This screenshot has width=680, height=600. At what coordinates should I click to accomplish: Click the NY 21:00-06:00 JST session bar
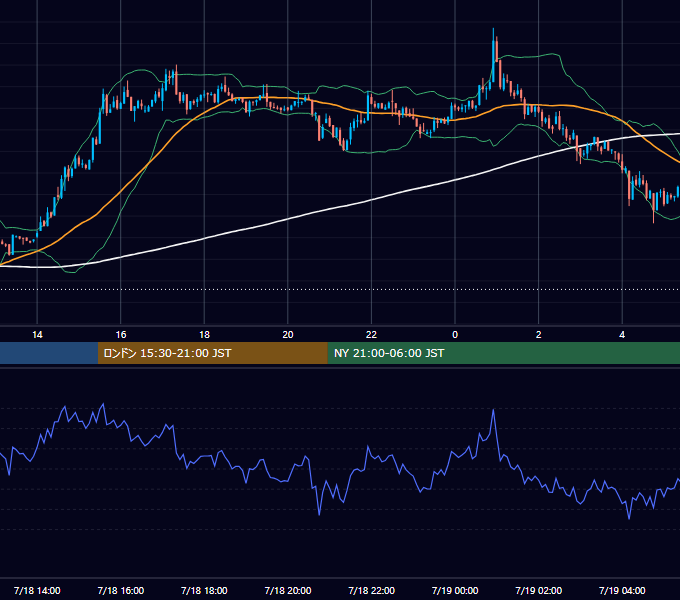(503, 353)
